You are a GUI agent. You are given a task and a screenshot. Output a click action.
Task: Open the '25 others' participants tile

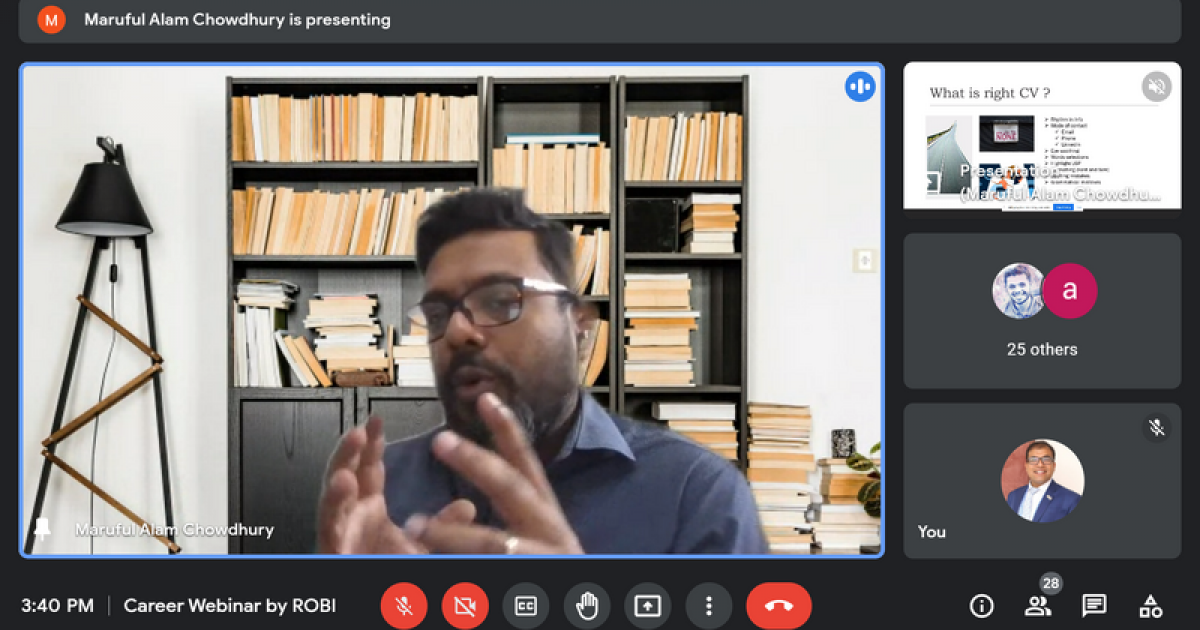[1041, 311]
